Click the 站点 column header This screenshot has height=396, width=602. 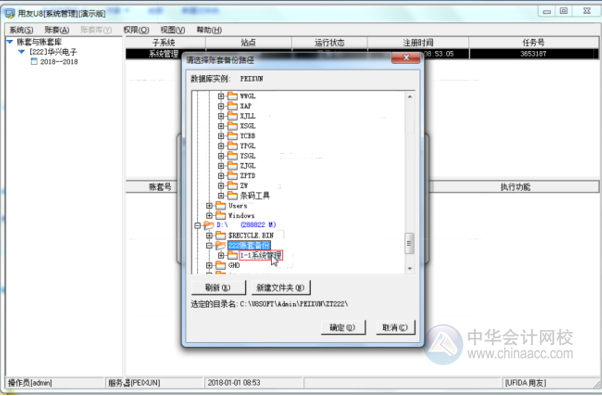click(x=248, y=42)
